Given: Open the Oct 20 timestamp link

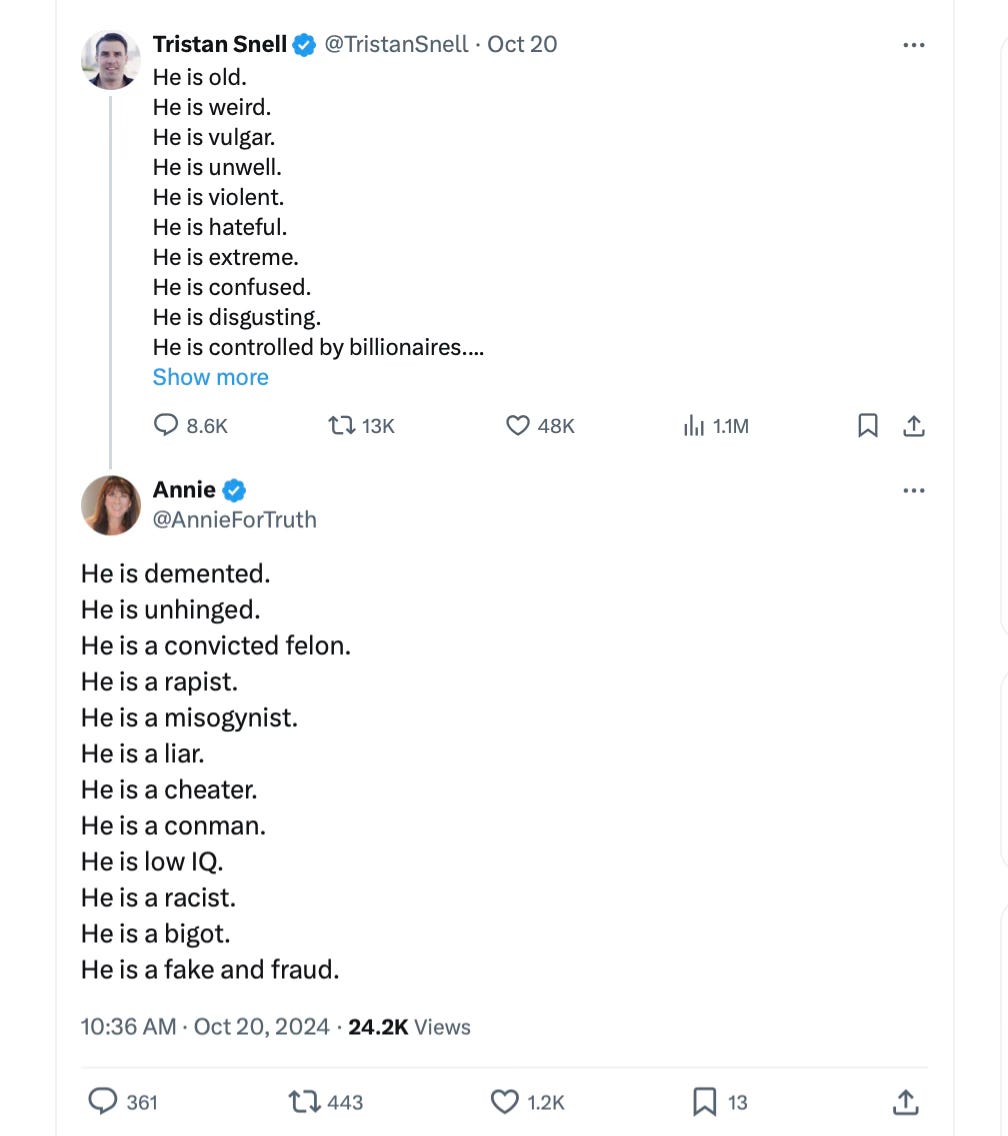Looking at the screenshot, I should pyautogui.click(x=522, y=44).
